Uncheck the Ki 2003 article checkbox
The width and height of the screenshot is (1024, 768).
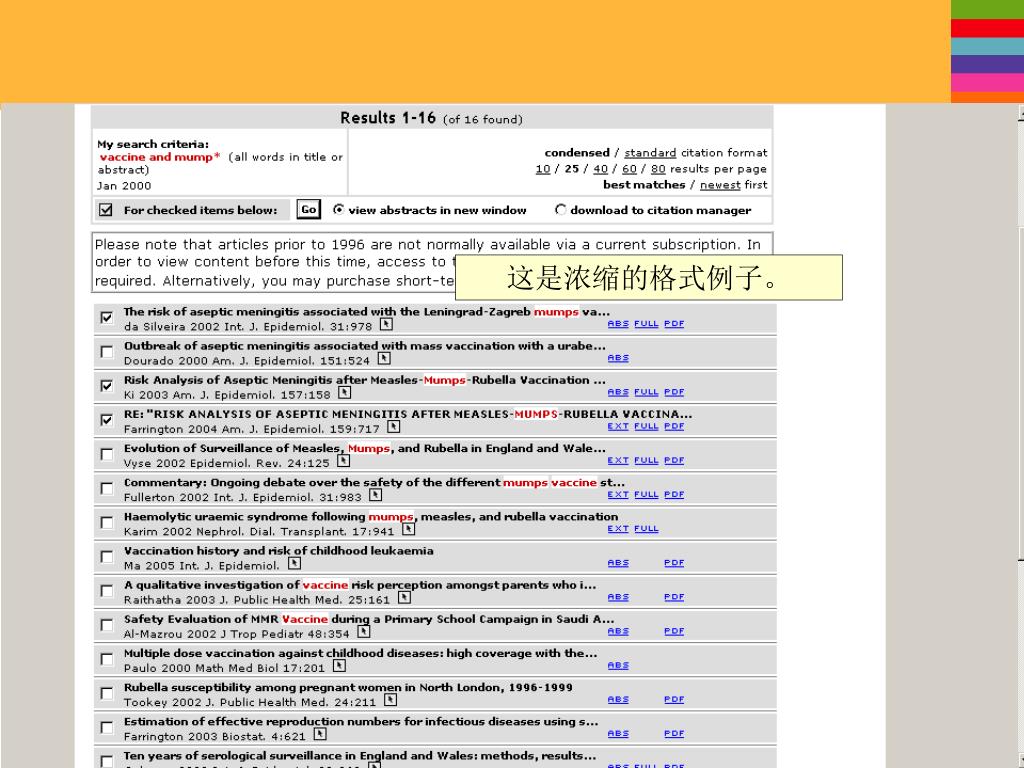pyautogui.click(x=106, y=386)
